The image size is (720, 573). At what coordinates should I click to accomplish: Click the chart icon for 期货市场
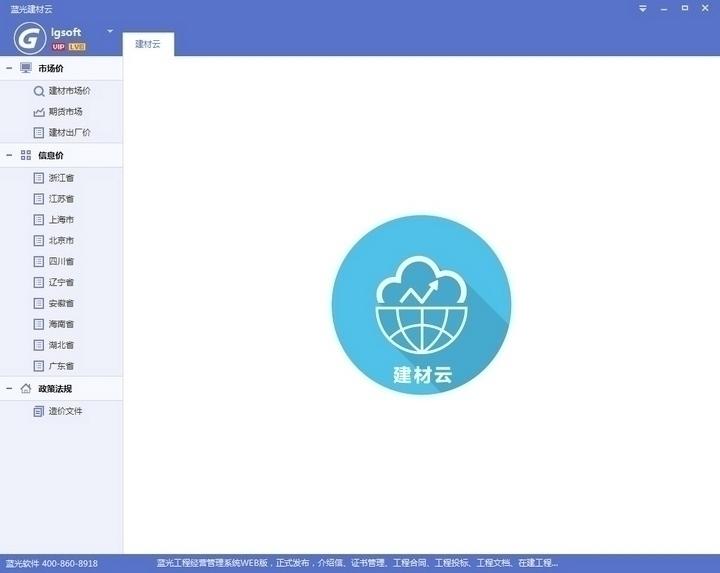tap(39, 112)
